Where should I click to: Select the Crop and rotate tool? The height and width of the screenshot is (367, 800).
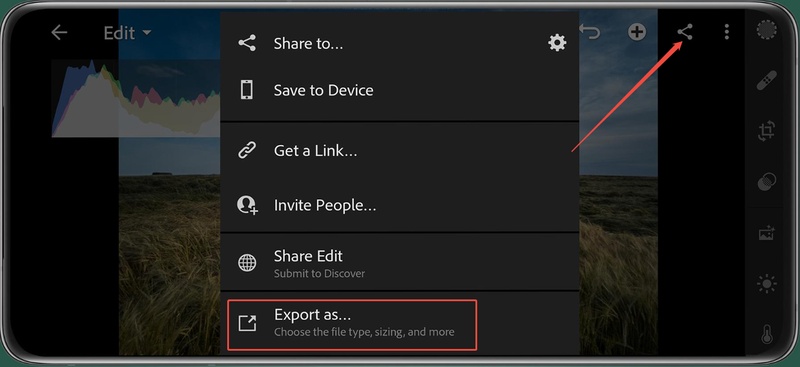[766, 131]
